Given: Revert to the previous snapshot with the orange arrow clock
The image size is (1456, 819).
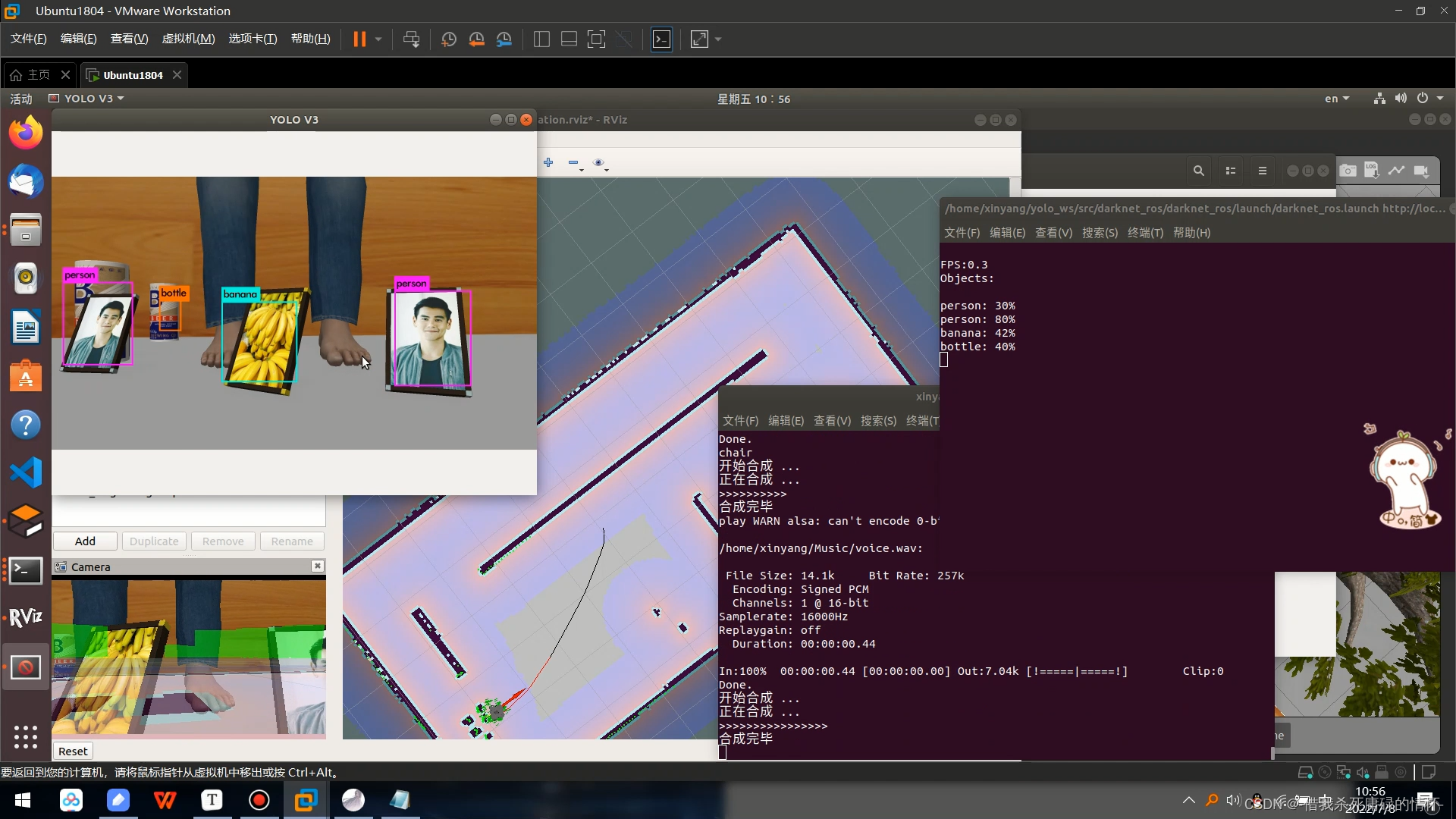Looking at the screenshot, I should [x=476, y=39].
